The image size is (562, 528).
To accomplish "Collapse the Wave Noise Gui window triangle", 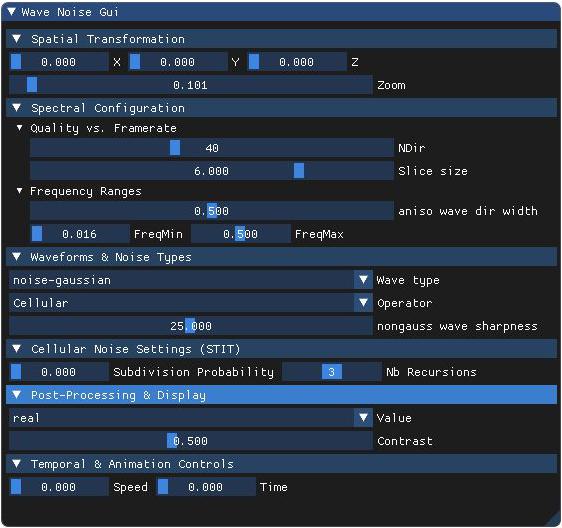I will (x=11, y=11).
